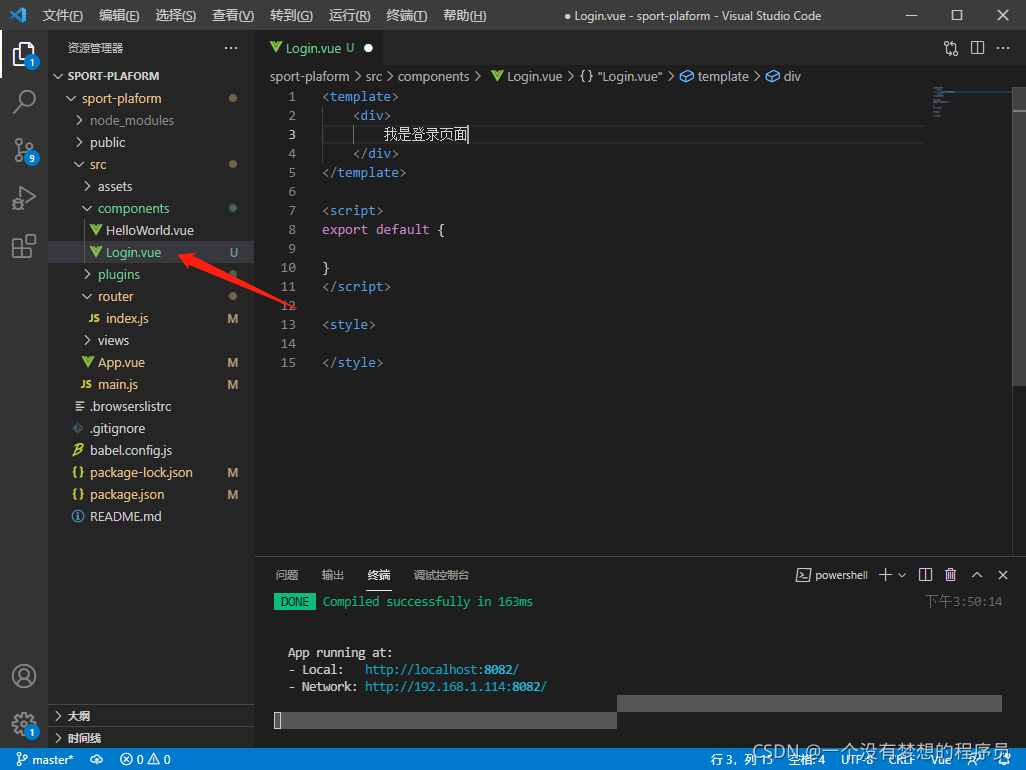1026x770 pixels.
Task: Click the editor vertical scrollbar
Action: pos(1019,236)
